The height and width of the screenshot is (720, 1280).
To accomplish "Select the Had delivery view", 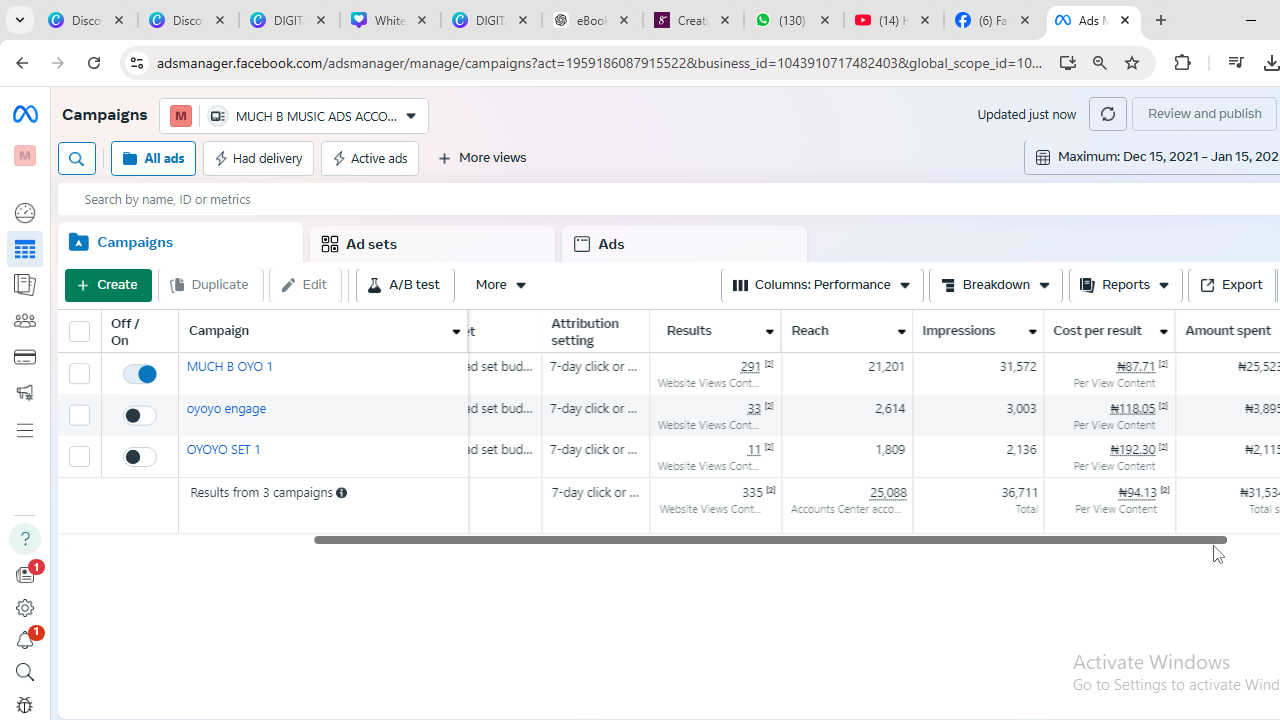I will pyautogui.click(x=258, y=158).
